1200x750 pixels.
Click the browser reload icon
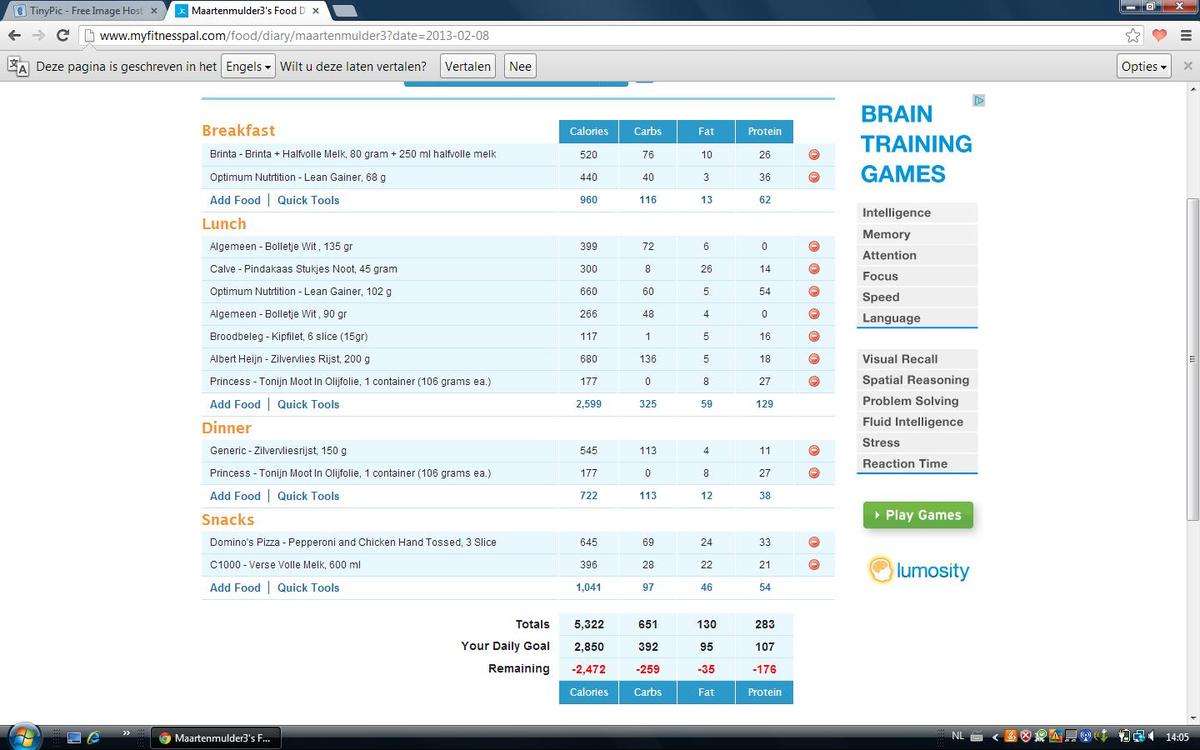coord(63,35)
